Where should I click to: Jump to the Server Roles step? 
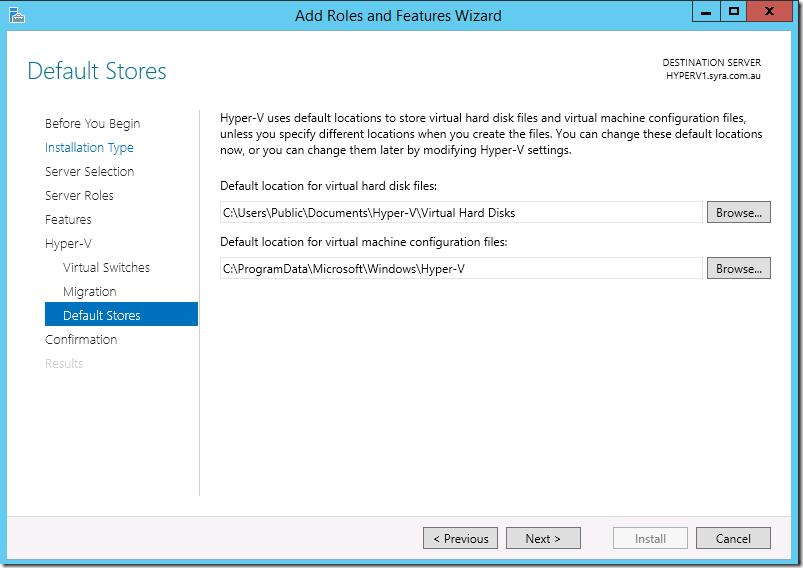(x=79, y=196)
